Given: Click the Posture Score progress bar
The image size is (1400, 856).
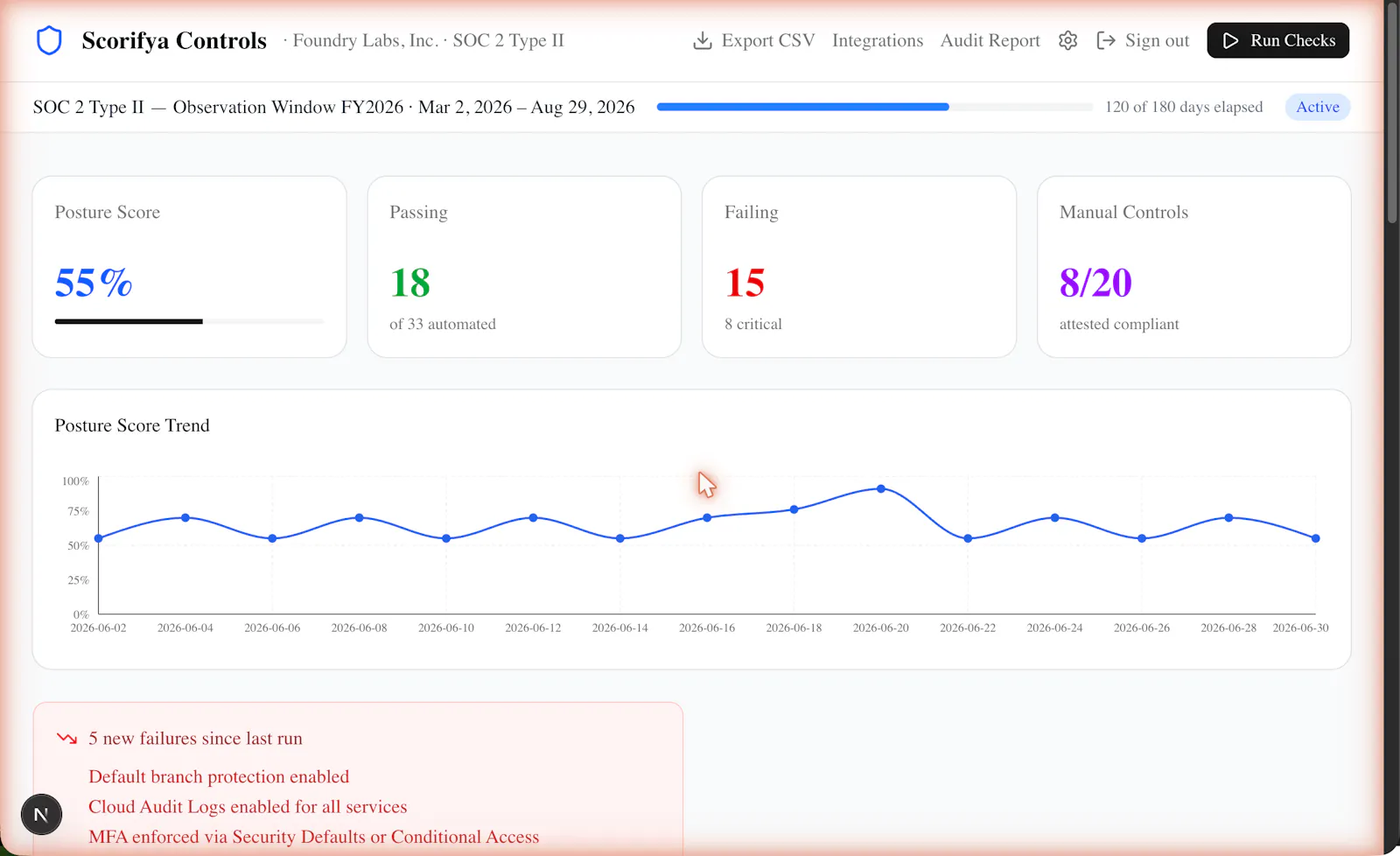Looking at the screenshot, I should point(189,321).
